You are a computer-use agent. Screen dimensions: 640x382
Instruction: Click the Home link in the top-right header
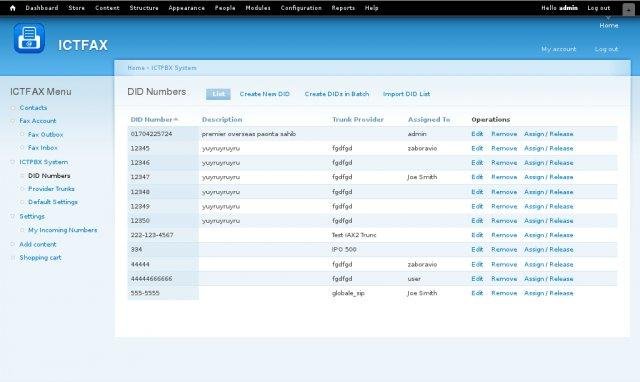tap(609, 25)
